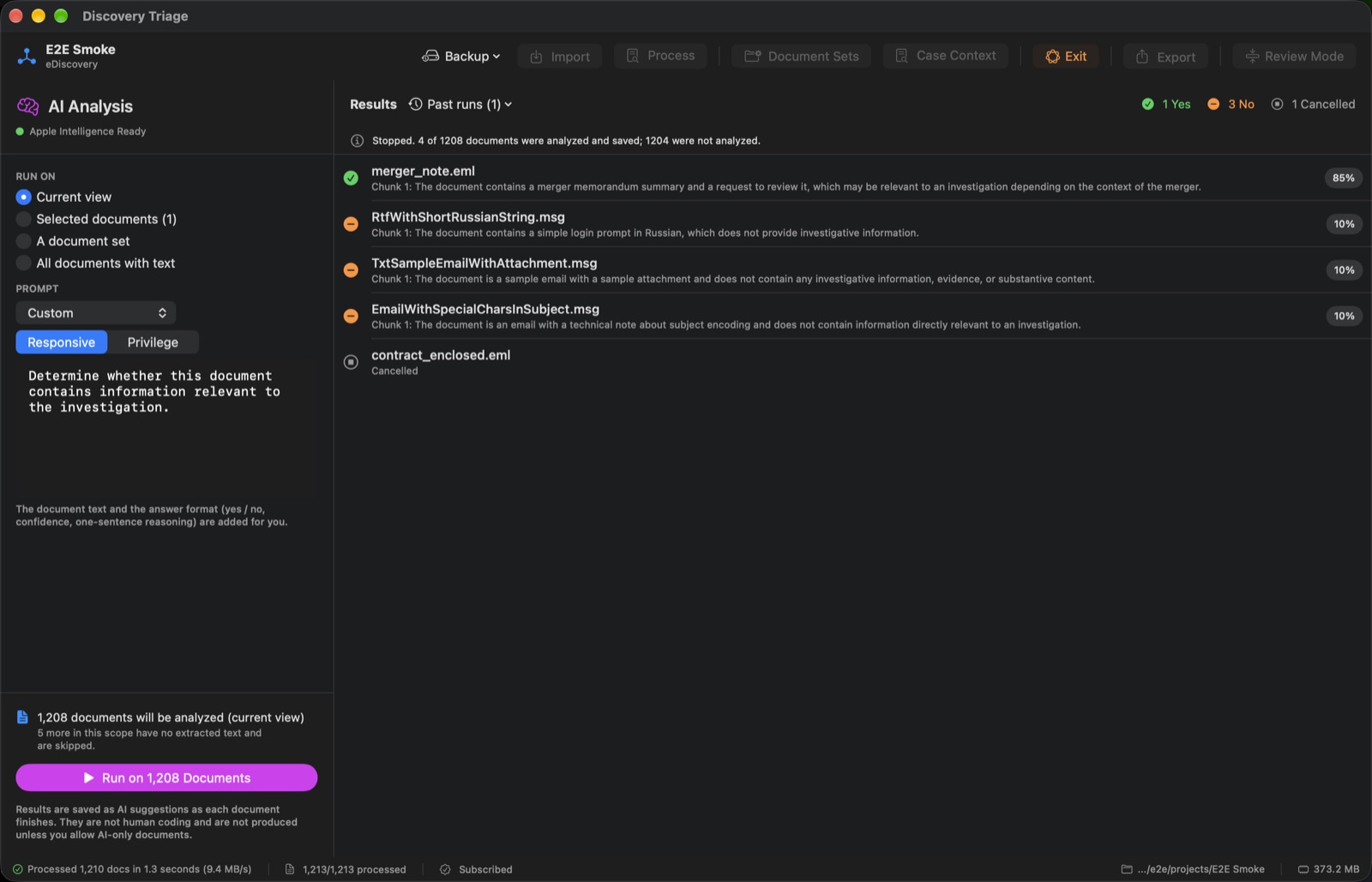Click the Export toolbar button
The height and width of the screenshot is (882, 1372).
[x=1165, y=57]
